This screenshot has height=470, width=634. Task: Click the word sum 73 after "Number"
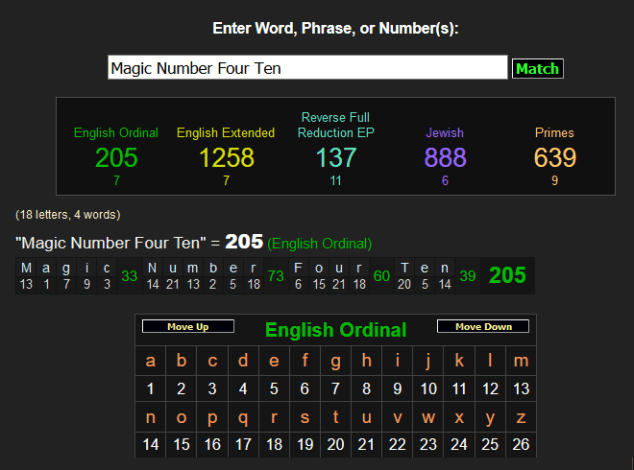click(x=276, y=276)
